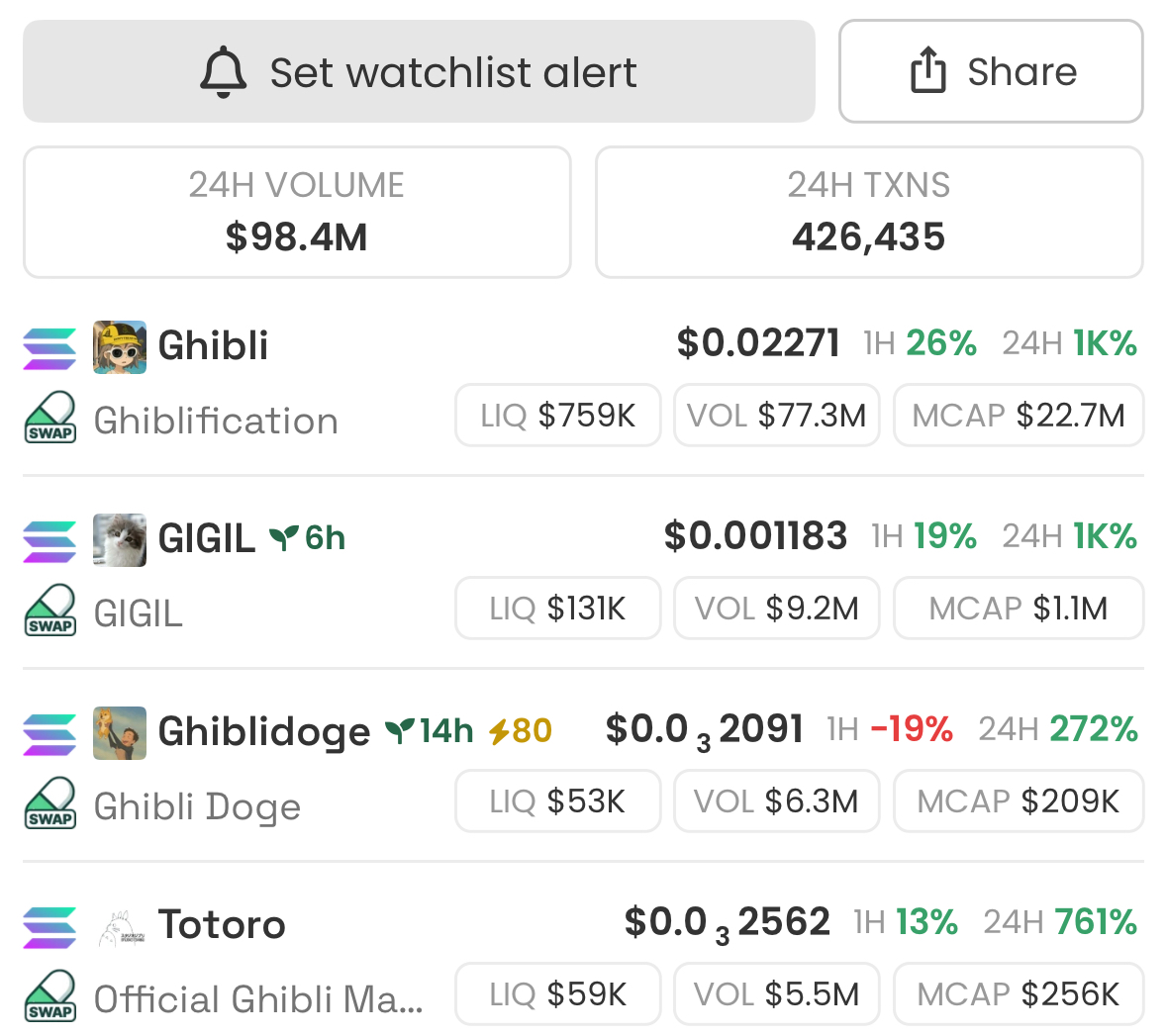Click the MCAP $22.7M pill for Ghibli

coord(1019,416)
